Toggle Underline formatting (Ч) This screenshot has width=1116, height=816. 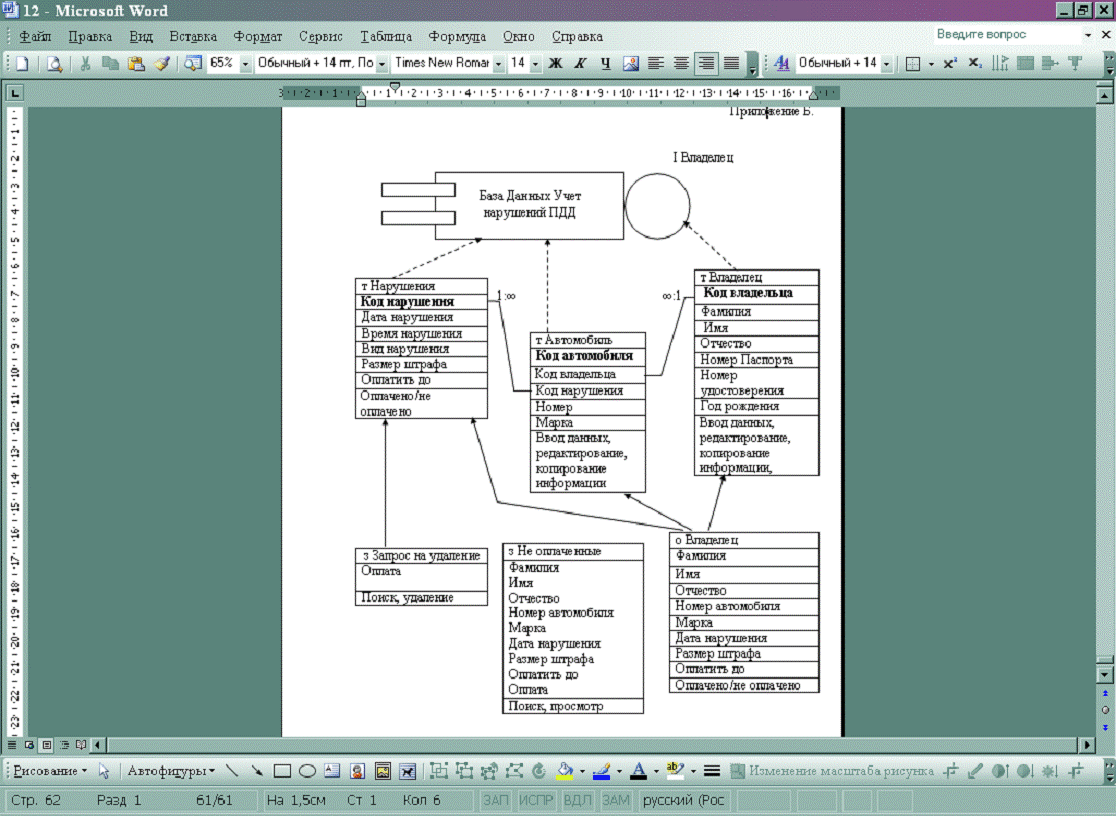pos(605,63)
